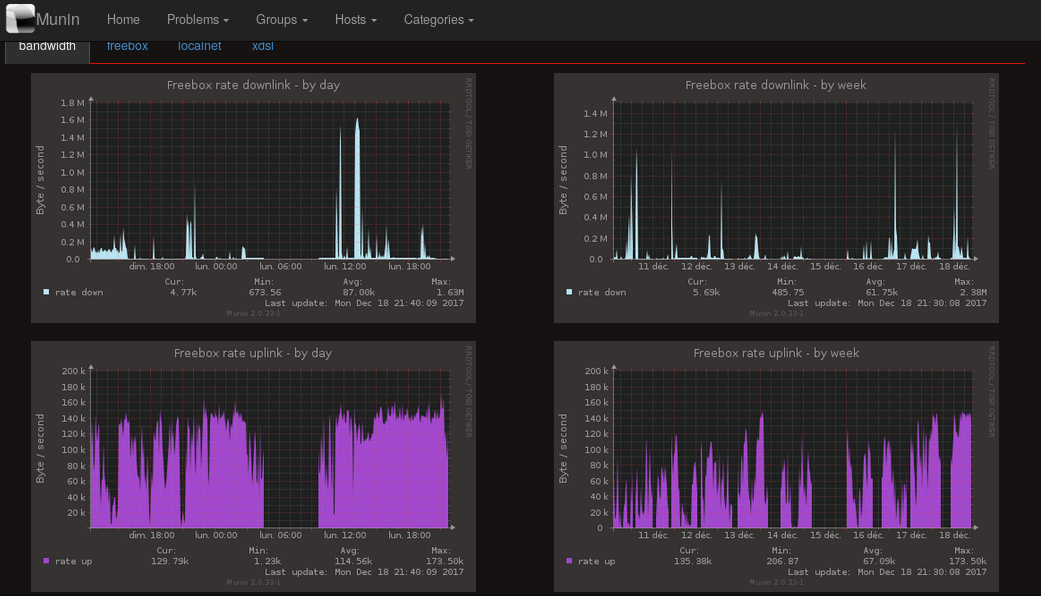Click the avg value '67.09k' in uplink week graph
Viewport: 1041px width, 596px height.
point(879,561)
